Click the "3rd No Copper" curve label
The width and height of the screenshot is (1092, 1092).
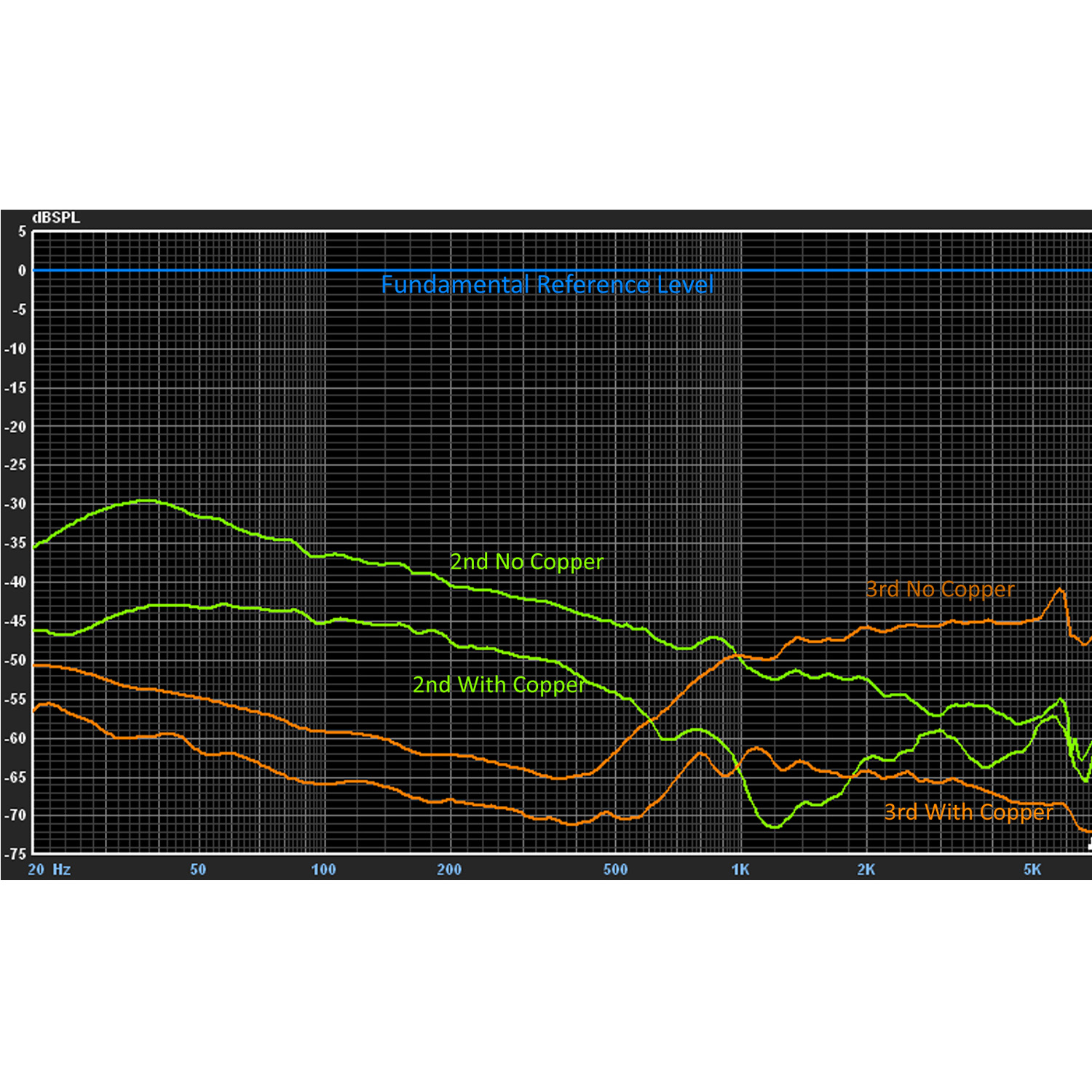940,589
